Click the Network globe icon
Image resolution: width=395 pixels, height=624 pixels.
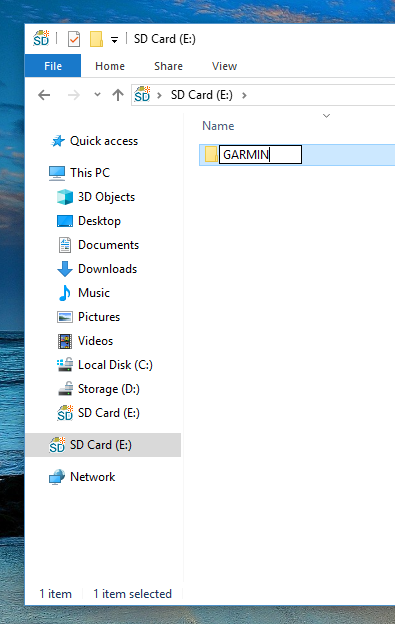click(x=57, y=477)
